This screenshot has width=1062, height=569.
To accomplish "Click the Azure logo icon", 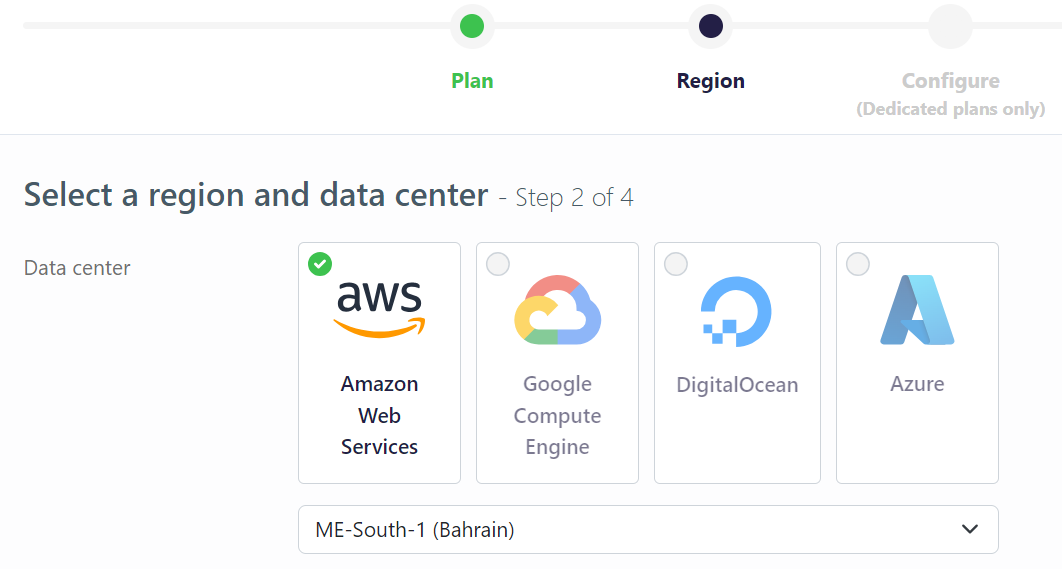I will [917, 310].
